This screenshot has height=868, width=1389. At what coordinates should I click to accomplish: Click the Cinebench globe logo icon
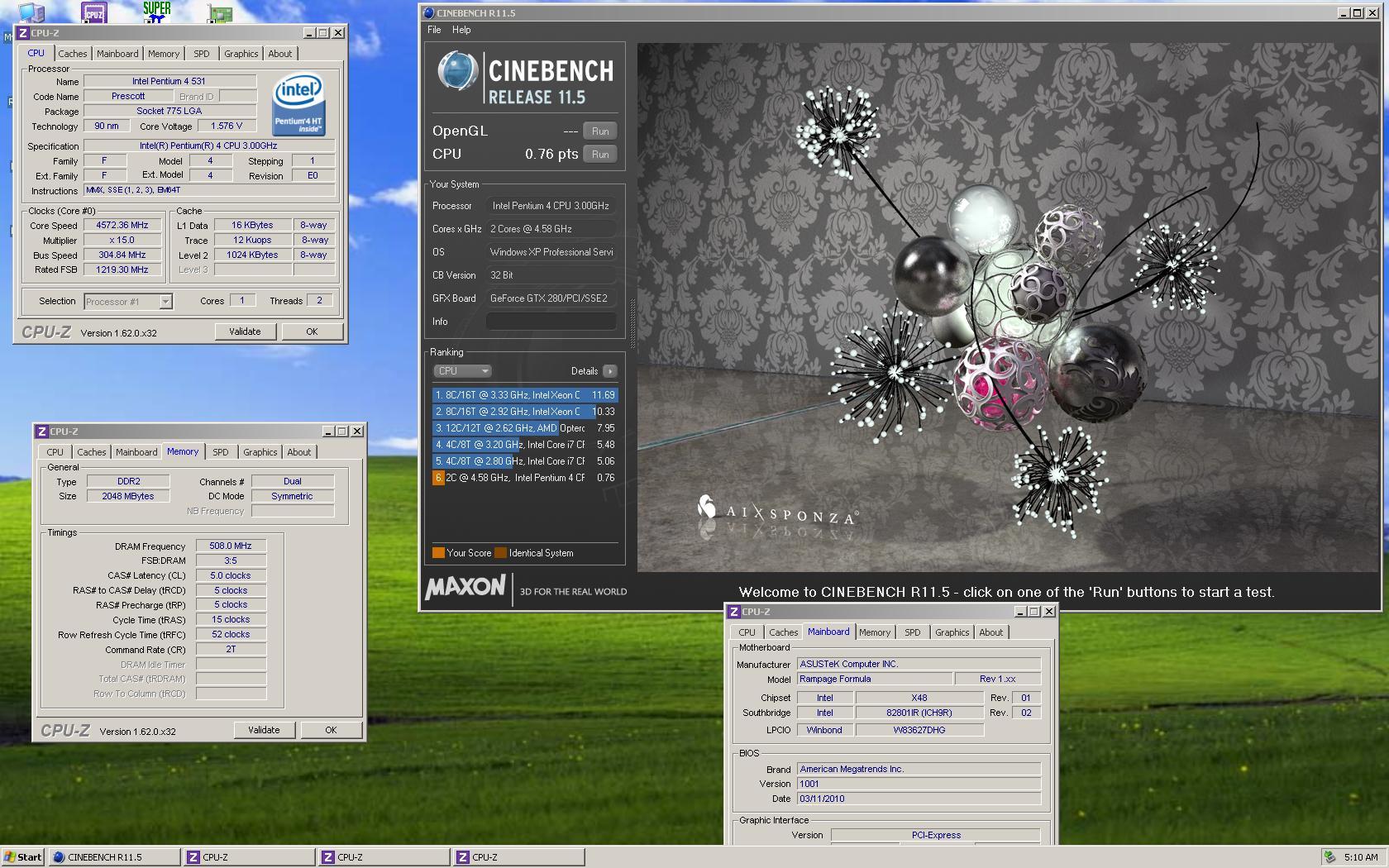[x=457, y=71]
